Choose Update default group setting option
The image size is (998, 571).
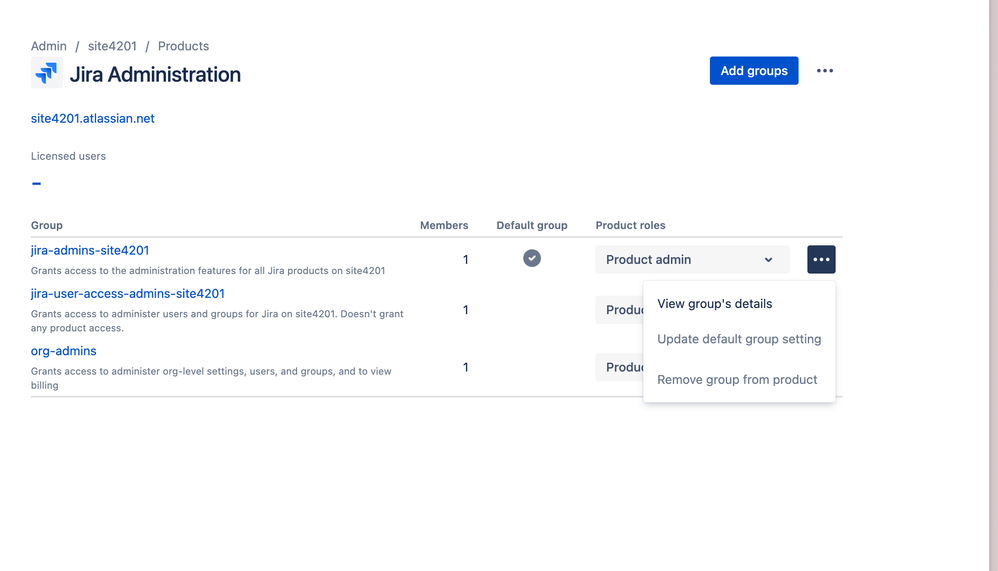click(739, 339)
